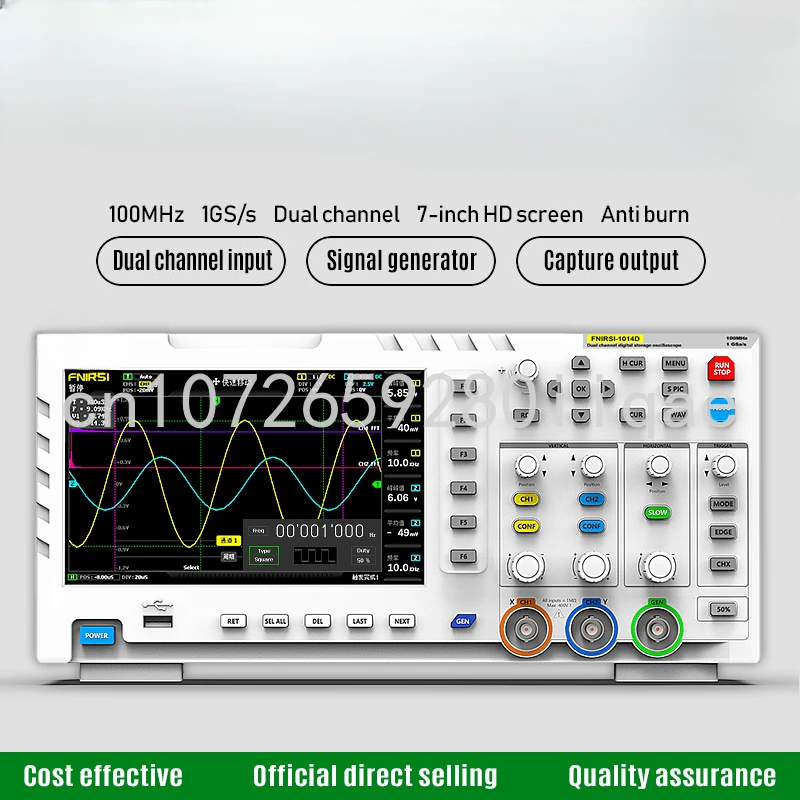800x800 pixels.
Task: Click the CH2 vertical position knob
Action: (x=592, y=465)
